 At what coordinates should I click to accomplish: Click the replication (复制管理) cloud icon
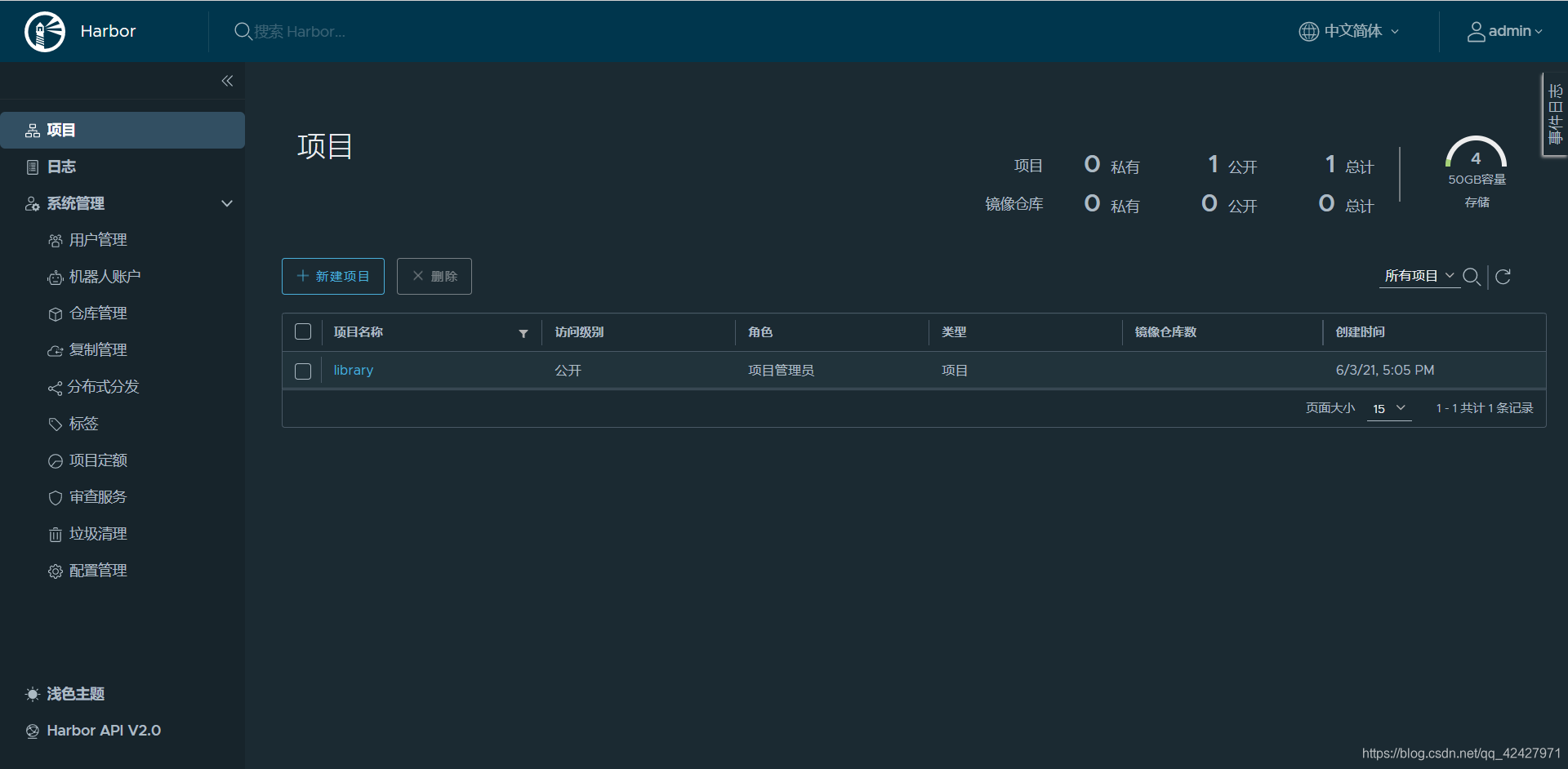click(x=55, y=351)
